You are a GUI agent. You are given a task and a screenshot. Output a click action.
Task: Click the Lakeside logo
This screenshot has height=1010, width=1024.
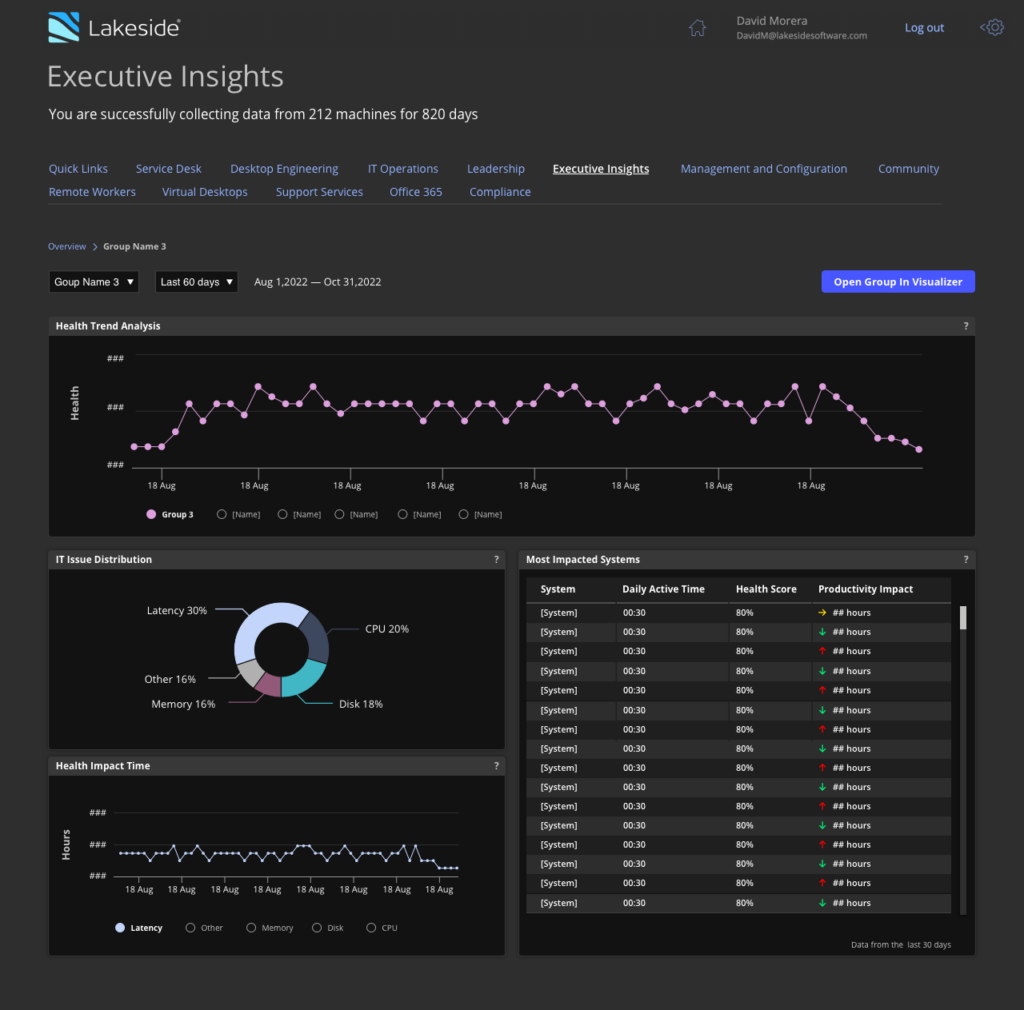[114, 27]
